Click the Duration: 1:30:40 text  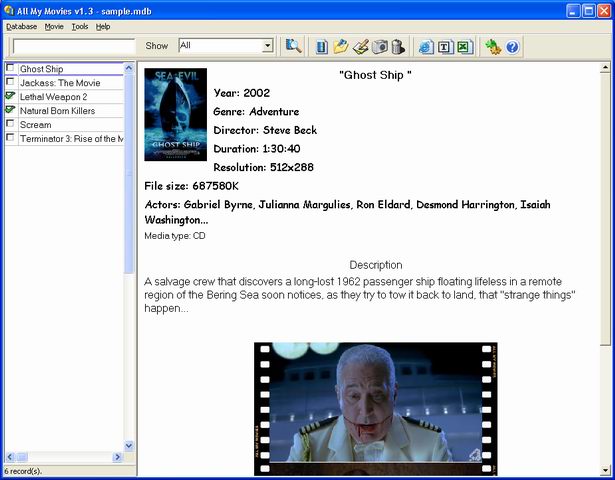(257, 149)
